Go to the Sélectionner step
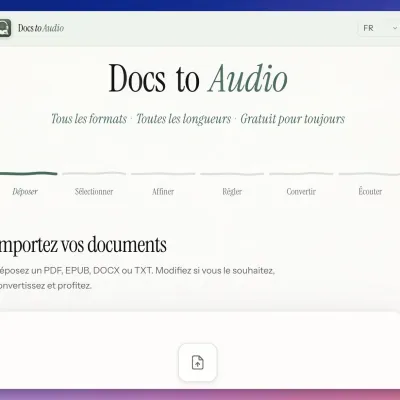This screenshot has width=400, height=400. 94,192
